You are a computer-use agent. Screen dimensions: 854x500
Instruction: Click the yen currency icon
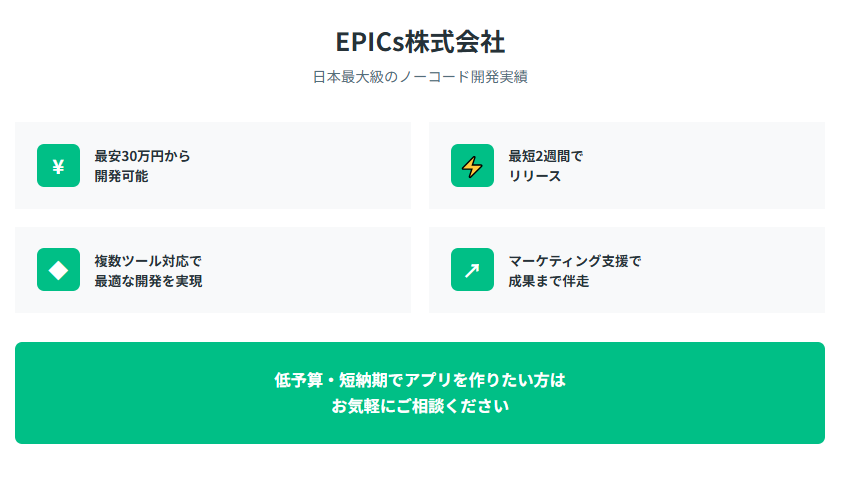(58, 166)
